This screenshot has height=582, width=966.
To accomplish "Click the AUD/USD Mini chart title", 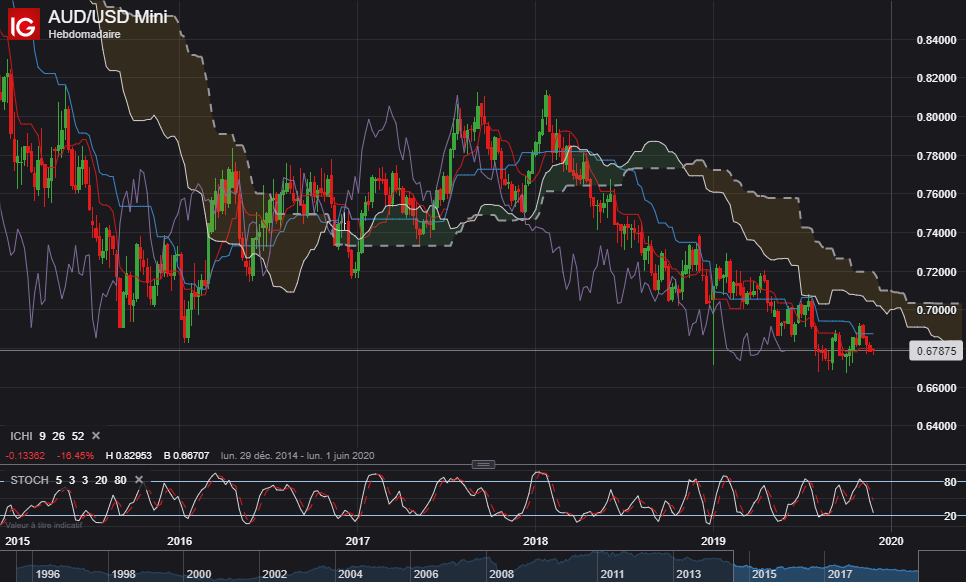I will 107,17.
